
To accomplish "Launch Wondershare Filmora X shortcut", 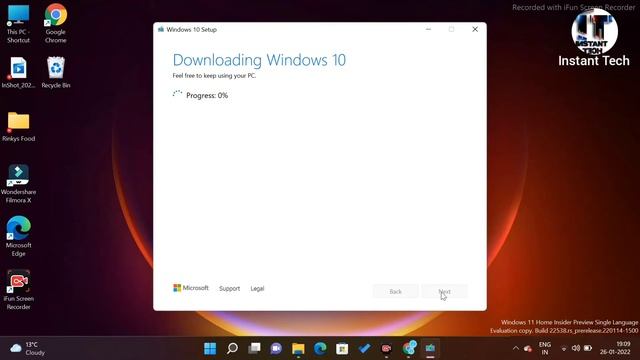I will click(x=18, y=184).
